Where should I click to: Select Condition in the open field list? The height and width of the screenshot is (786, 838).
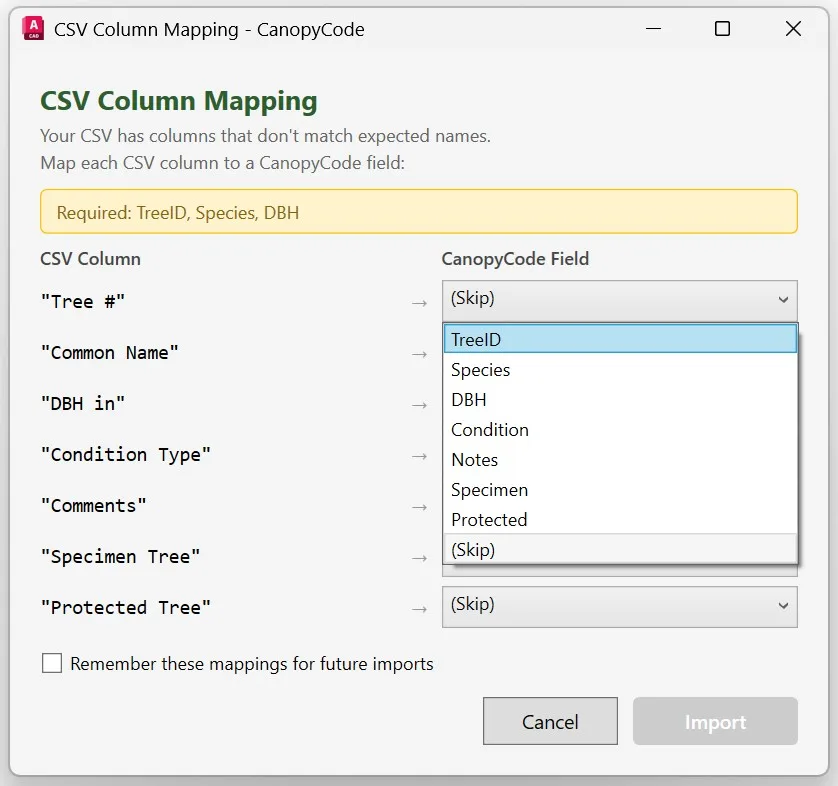pos(620,430)
